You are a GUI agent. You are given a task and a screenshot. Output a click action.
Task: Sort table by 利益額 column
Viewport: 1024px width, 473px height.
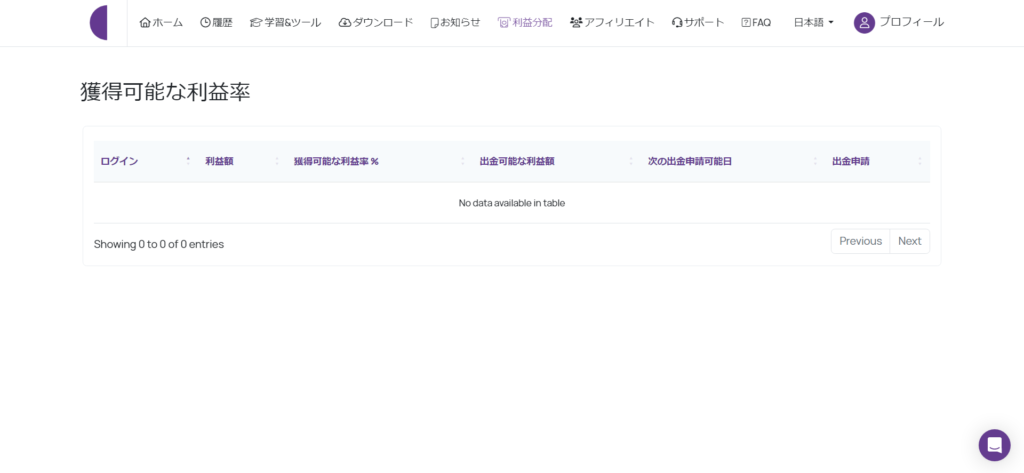click(x=242, y=161)
